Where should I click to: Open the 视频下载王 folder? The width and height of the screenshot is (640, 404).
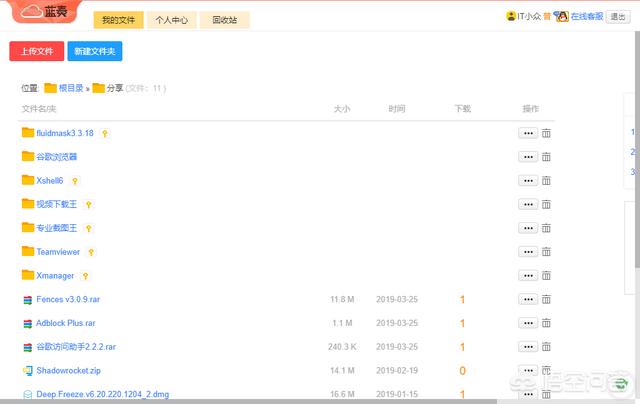(x=57, y=204)
